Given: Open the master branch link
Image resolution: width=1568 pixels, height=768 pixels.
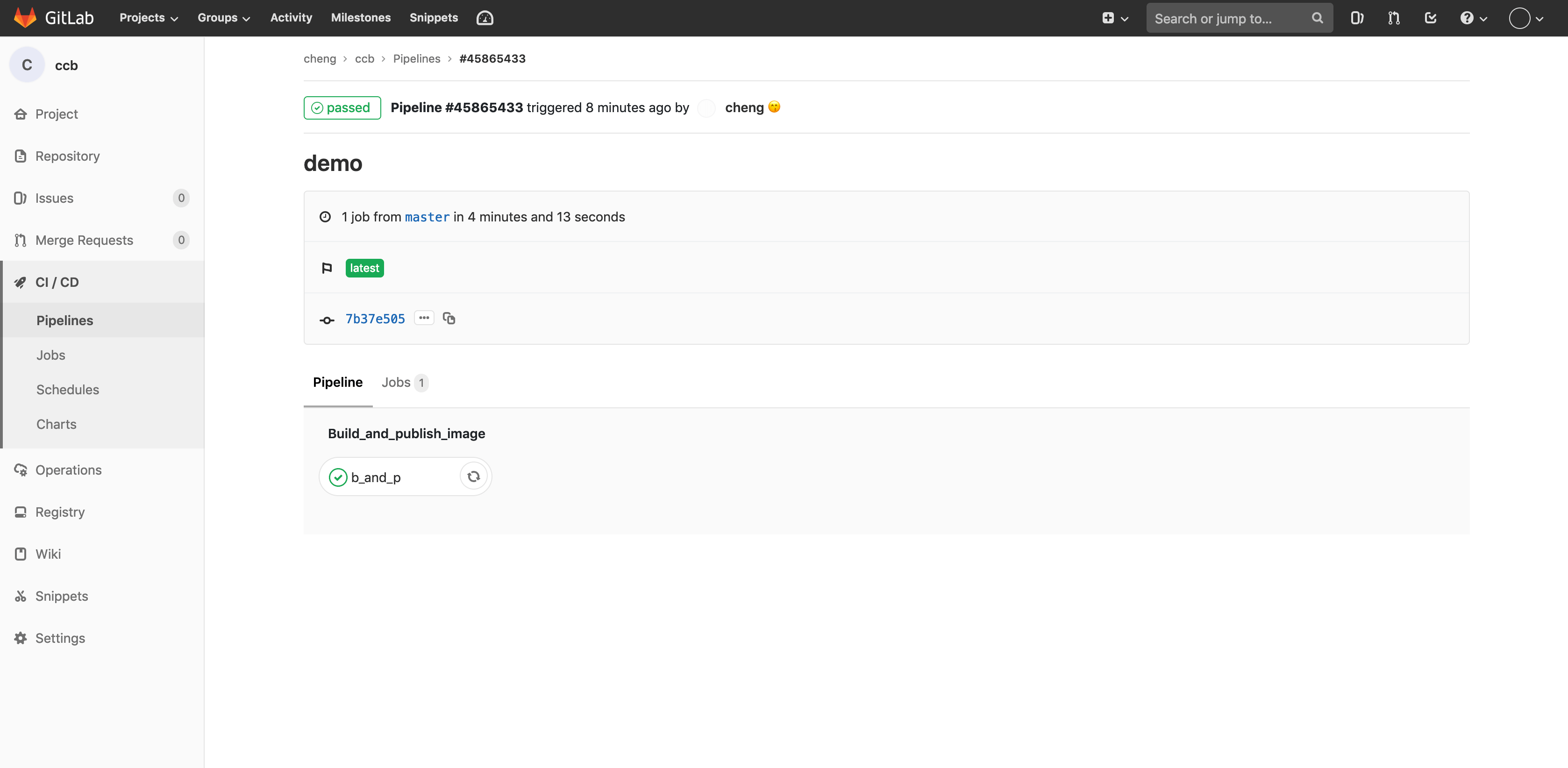Looking at the screenshot, I should point(427,217).
